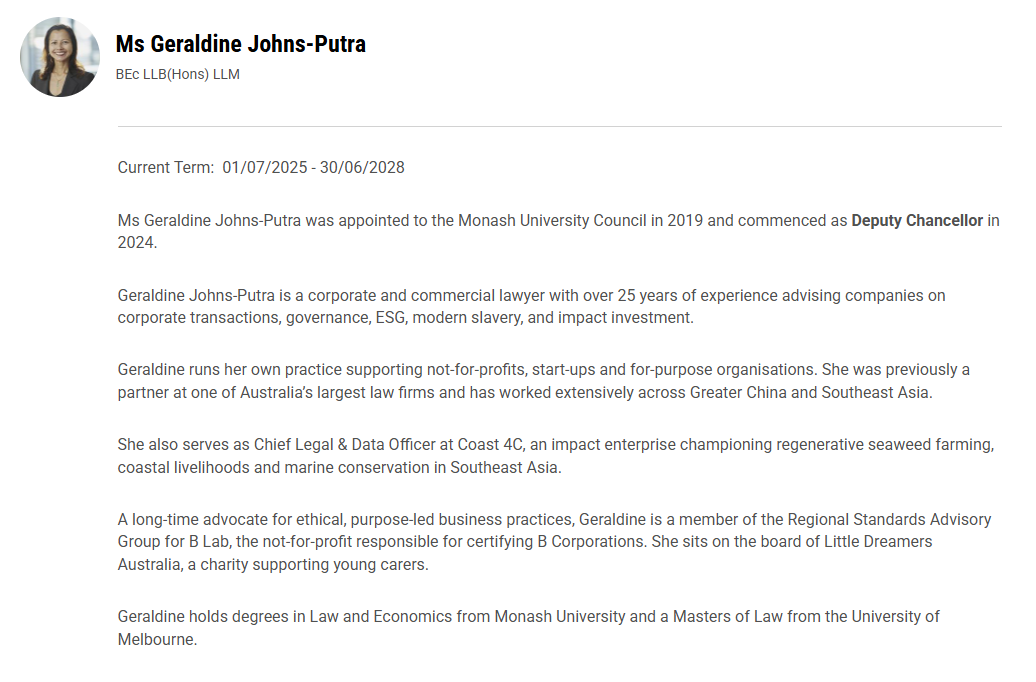Image resolution: width=1036 pixels, height=682 pixels.
Task: Click Geraldine Johns-Putra's circular profile photo
Action: coord(59,57)
